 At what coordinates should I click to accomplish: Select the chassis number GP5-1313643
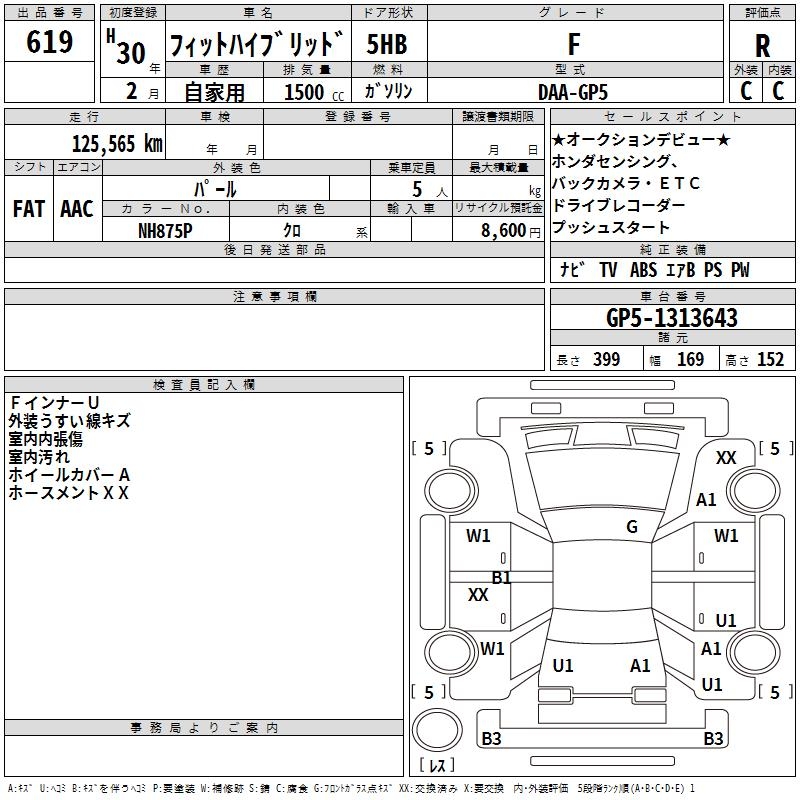coord(672,318)
